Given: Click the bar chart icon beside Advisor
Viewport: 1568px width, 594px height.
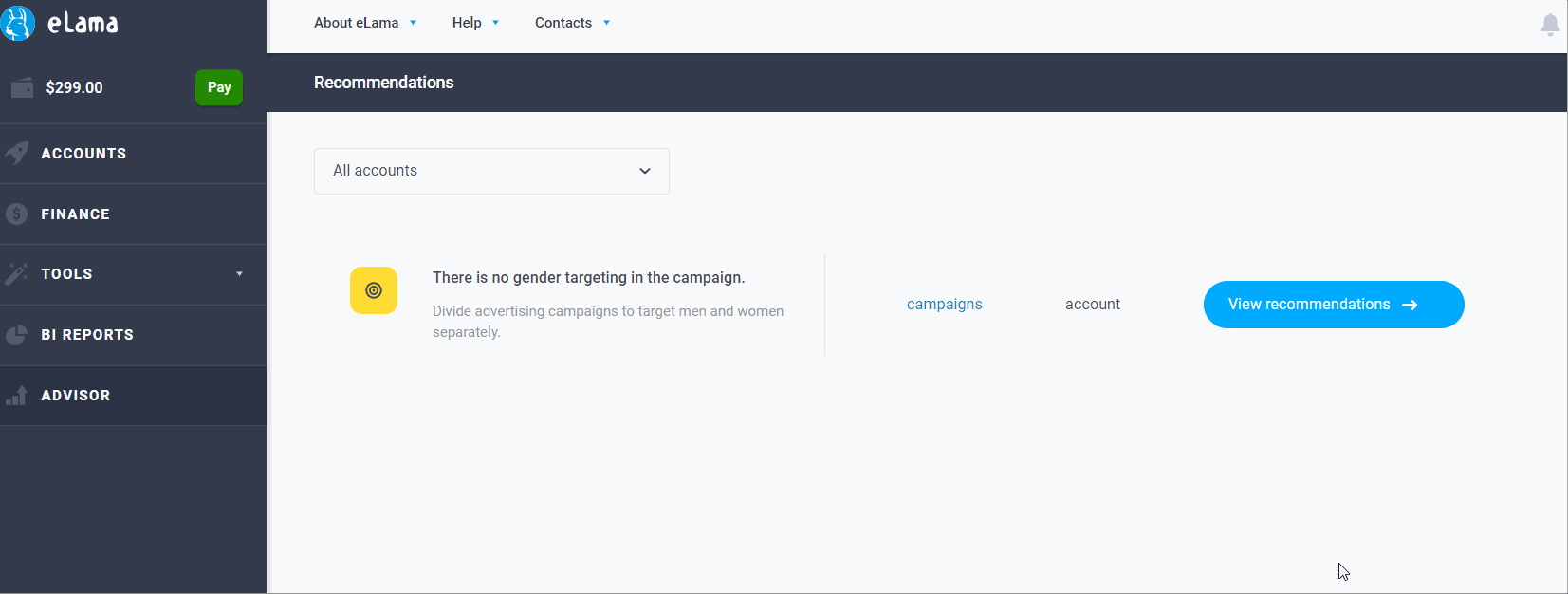Looking at the screenshot, I should (16, 396).
